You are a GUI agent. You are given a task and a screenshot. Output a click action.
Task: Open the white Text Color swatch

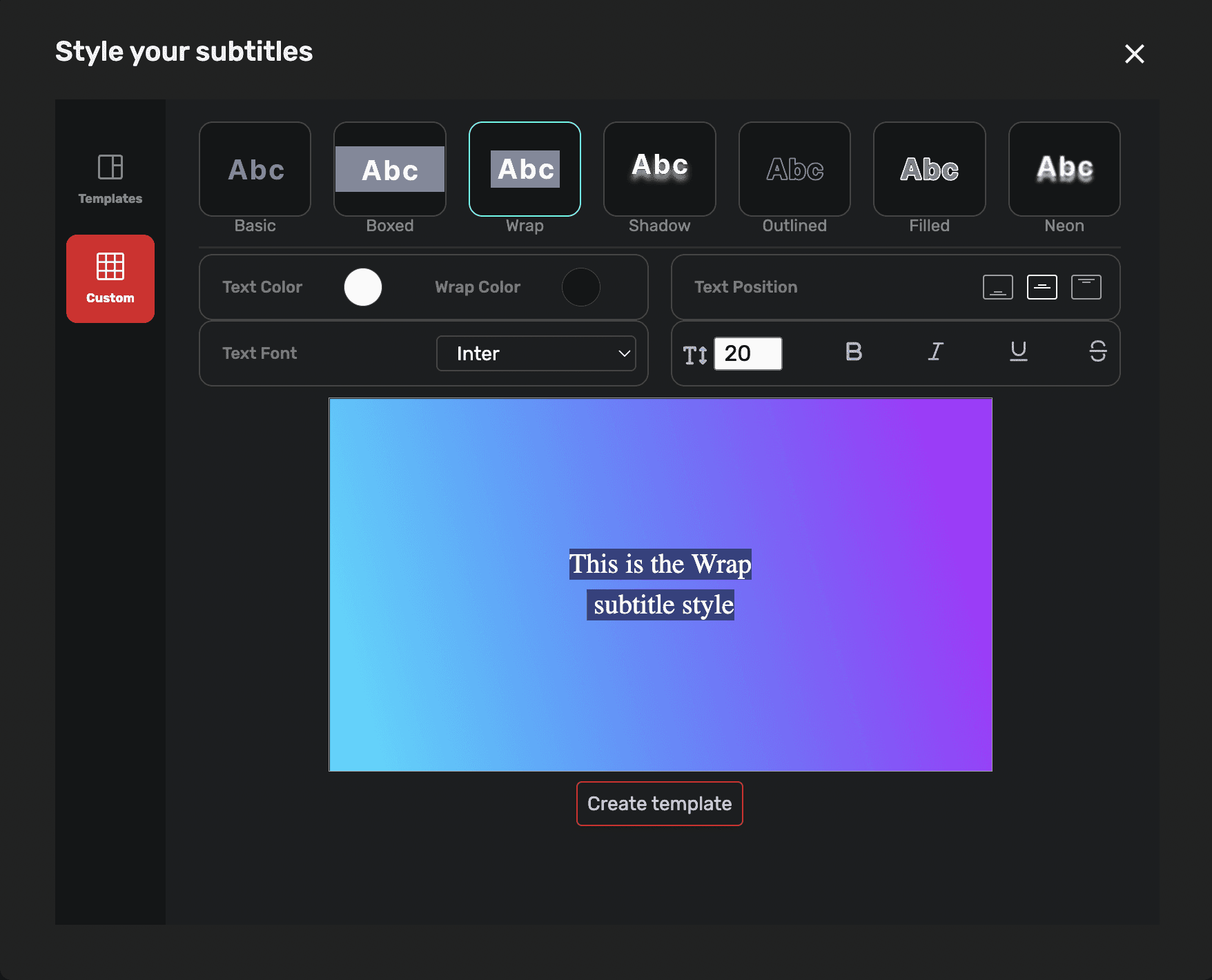(x=363, y=287)
